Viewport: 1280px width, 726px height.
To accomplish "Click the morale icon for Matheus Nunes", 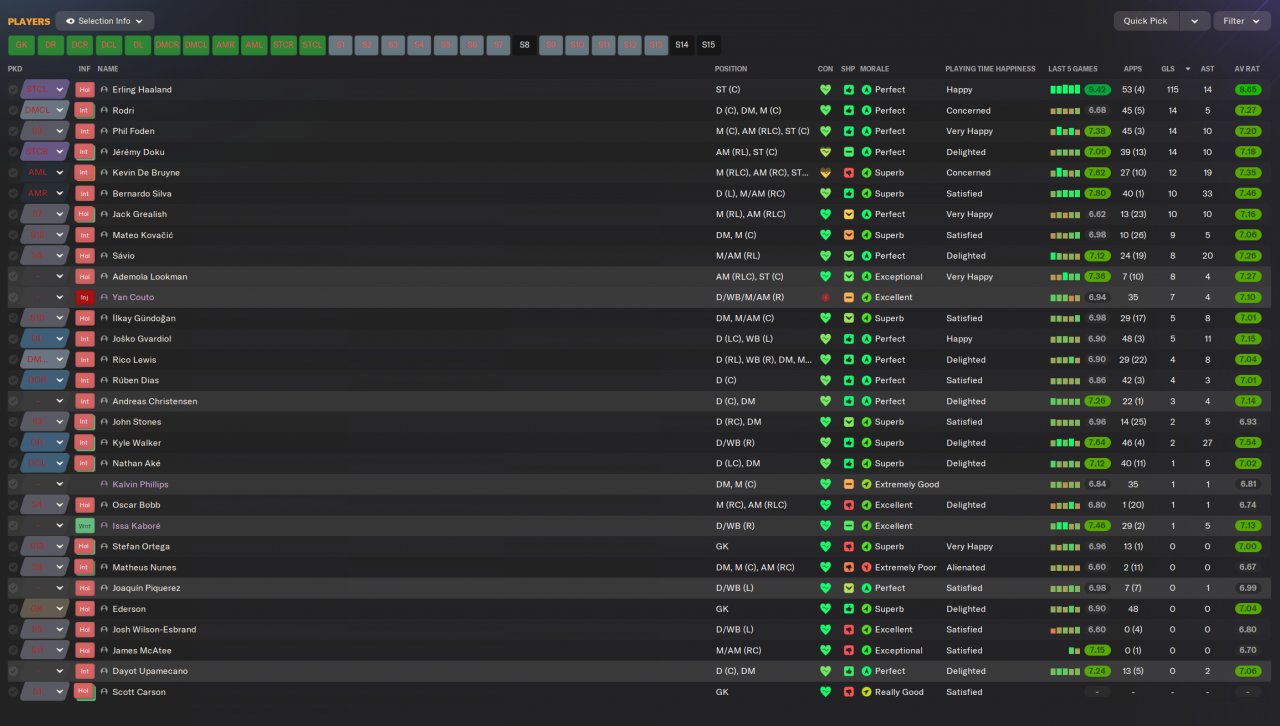I will tap(867, 567).
